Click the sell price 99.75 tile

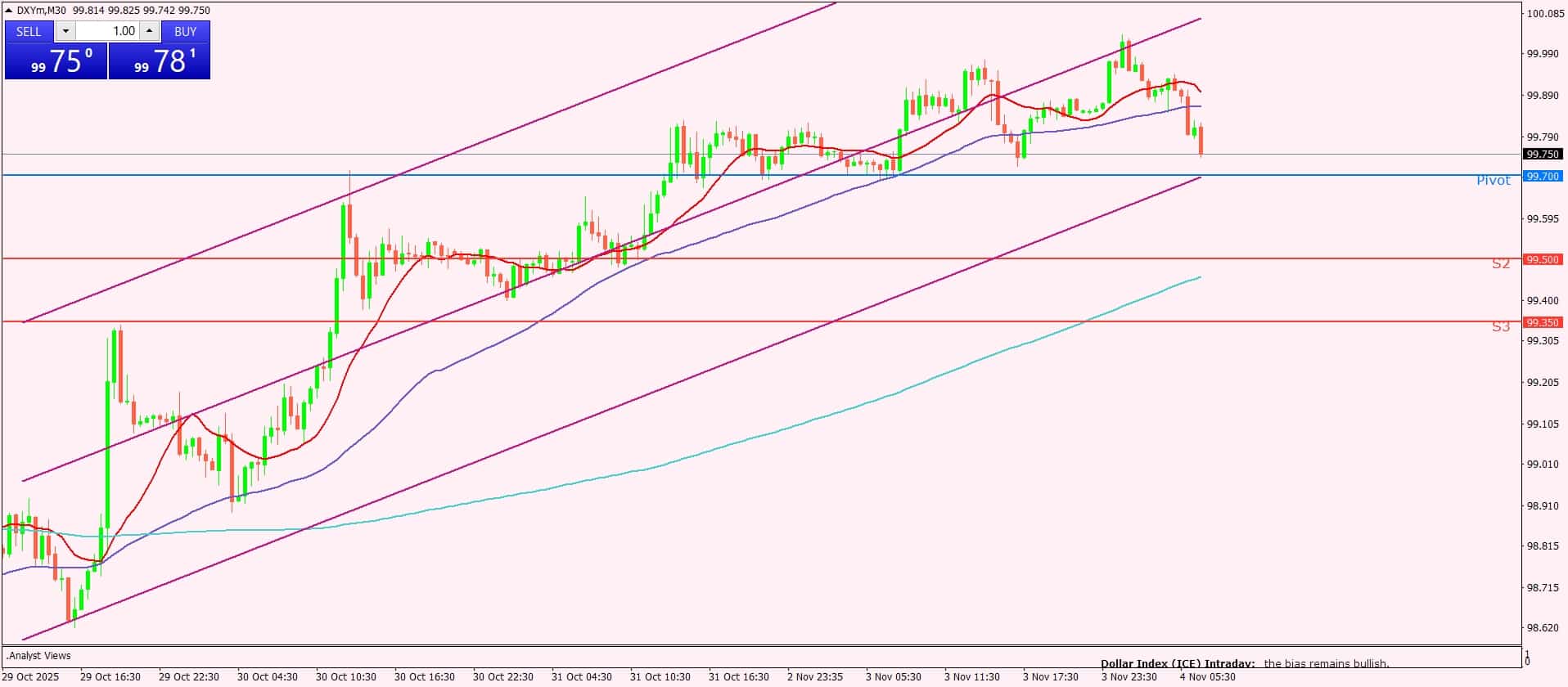pyautogui.click(x=56, y=61)
